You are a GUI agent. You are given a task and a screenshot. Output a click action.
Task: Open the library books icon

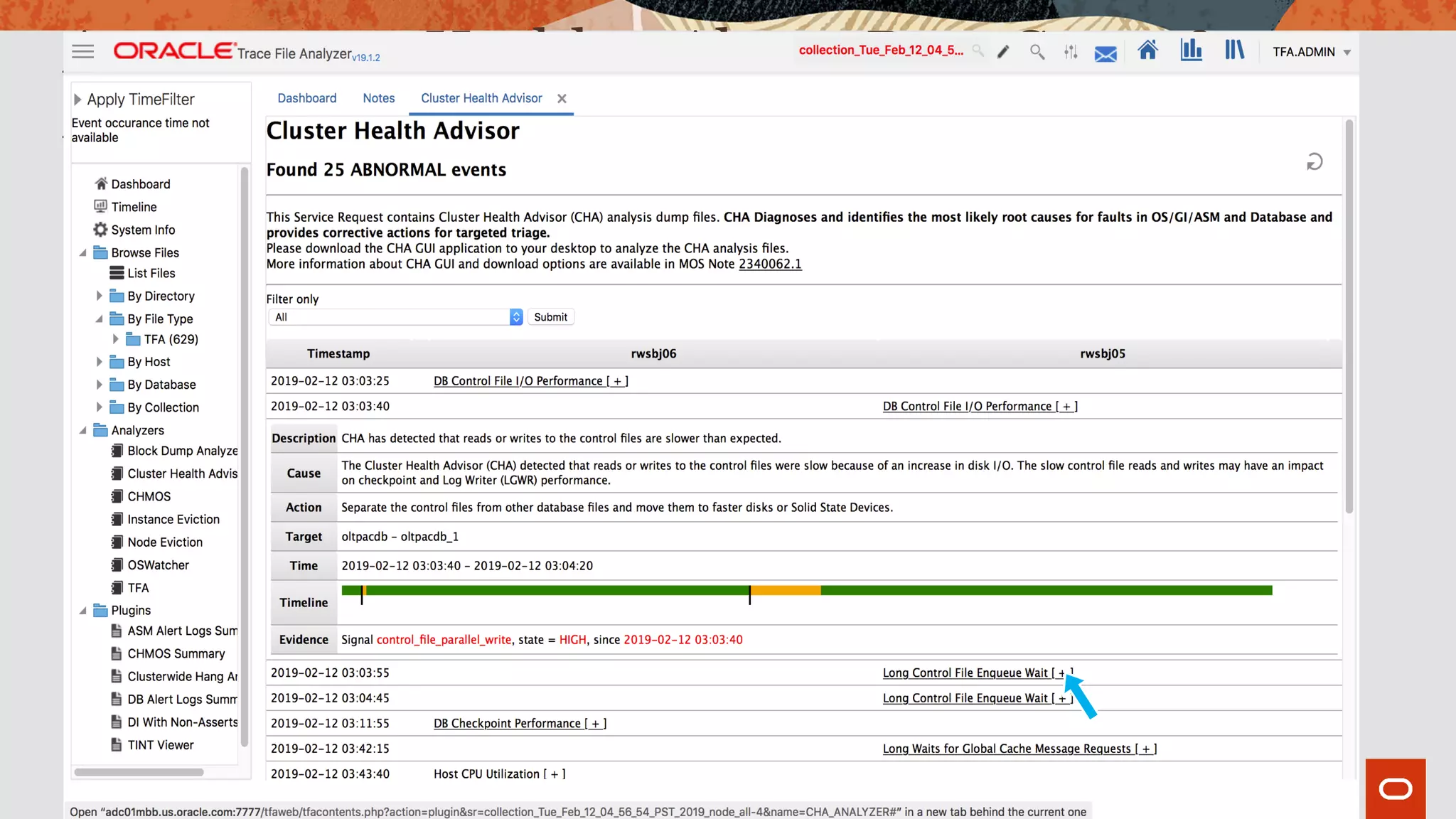click(x=1234, y=50)
